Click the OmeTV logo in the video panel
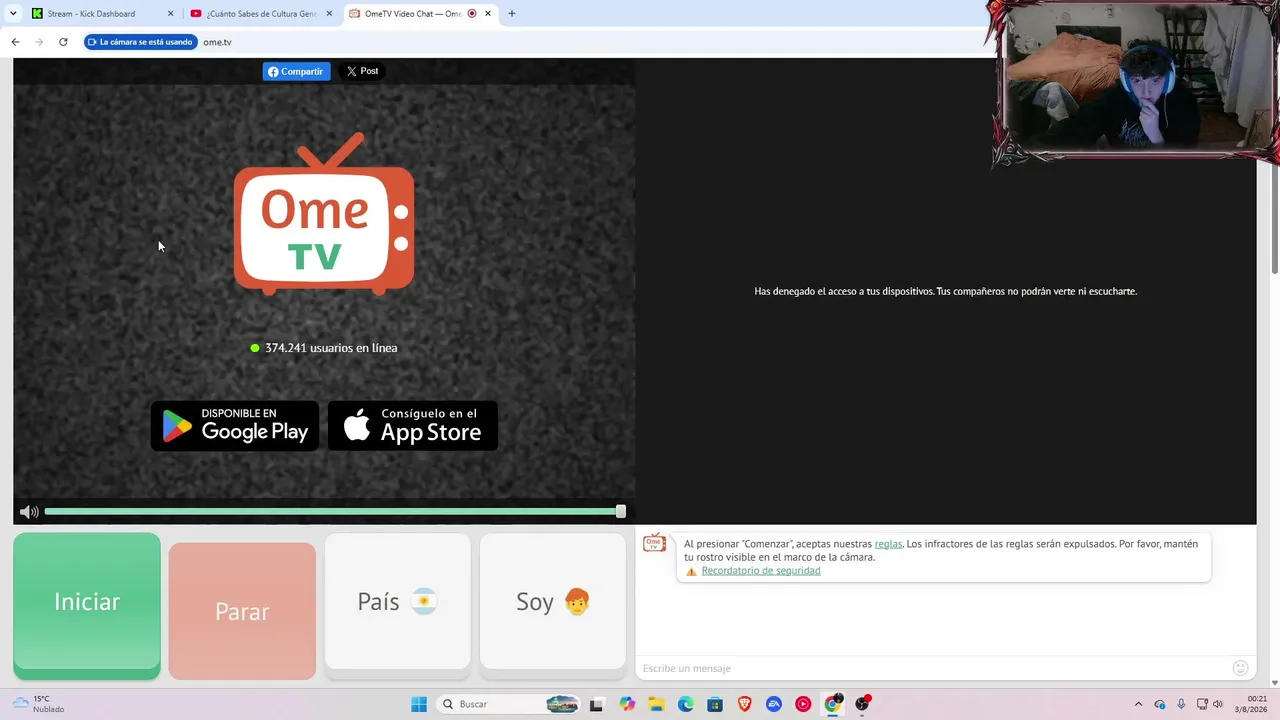This screenshot has width=1280, height=720. tap(324, 214)
